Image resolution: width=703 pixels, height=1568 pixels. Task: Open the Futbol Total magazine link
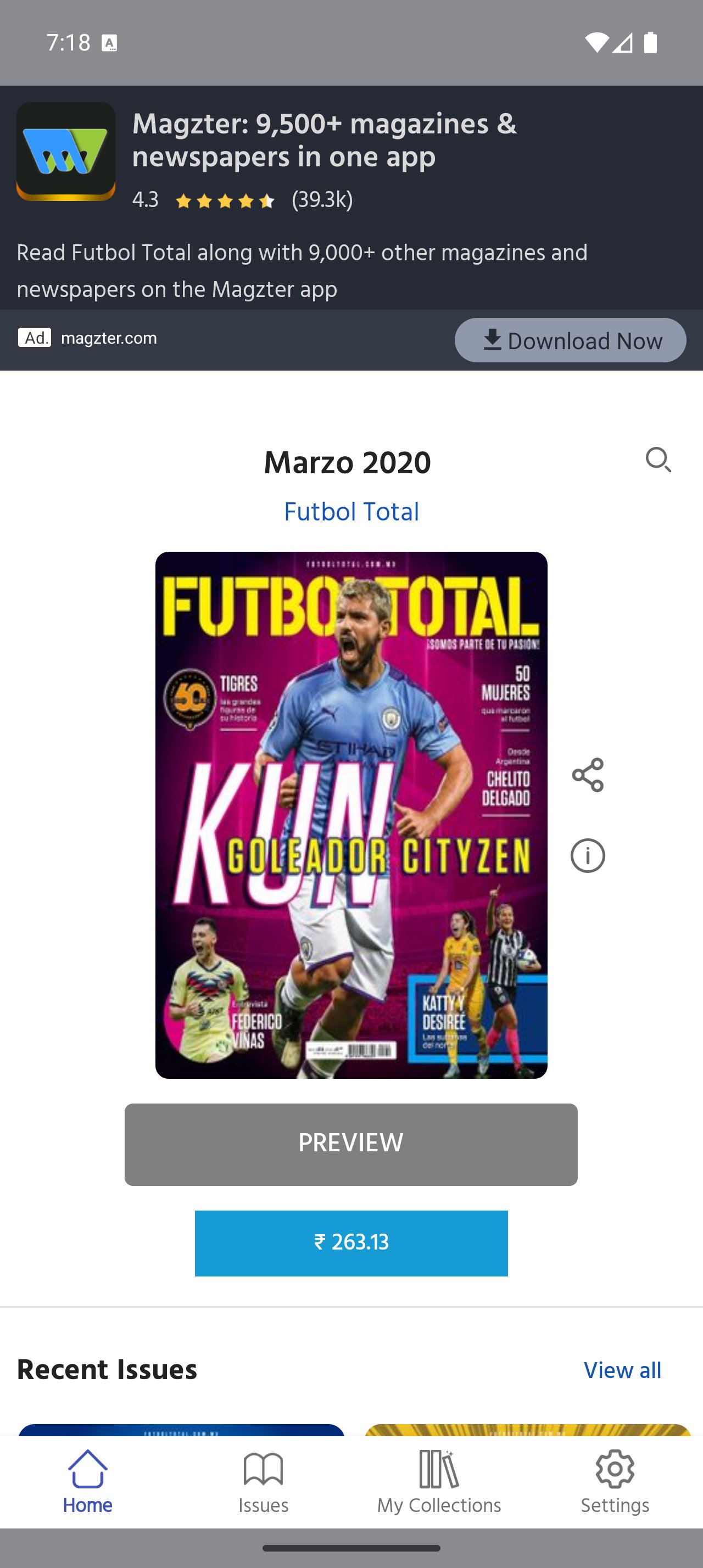[x=351, y=512]
